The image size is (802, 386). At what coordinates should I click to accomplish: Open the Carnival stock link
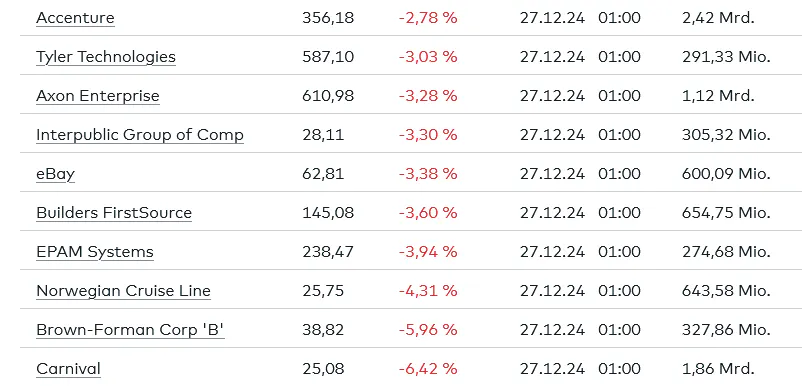[x=69, y=369]
